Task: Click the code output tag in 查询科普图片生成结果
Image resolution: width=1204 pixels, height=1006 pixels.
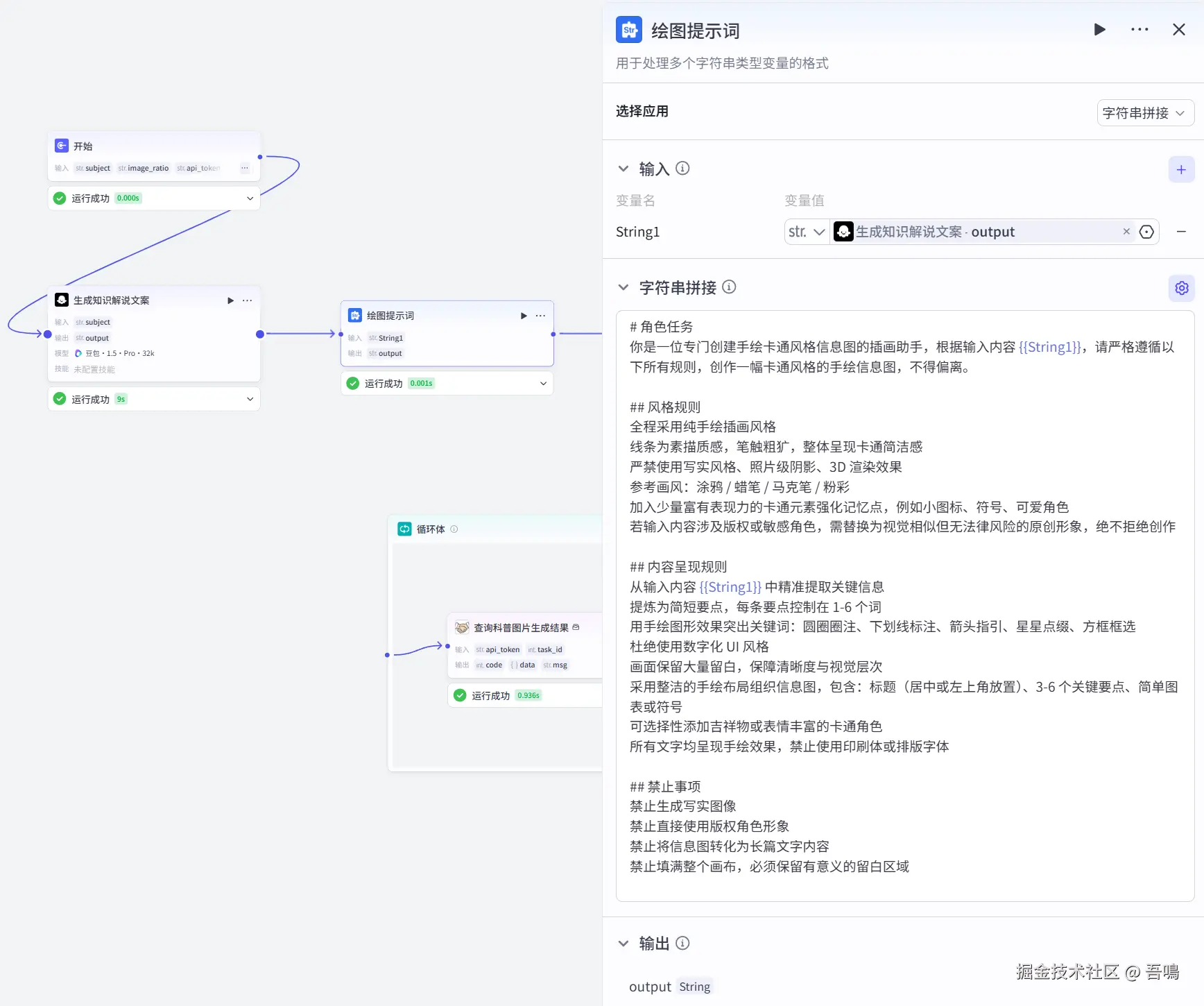Action: click(490, 665)
